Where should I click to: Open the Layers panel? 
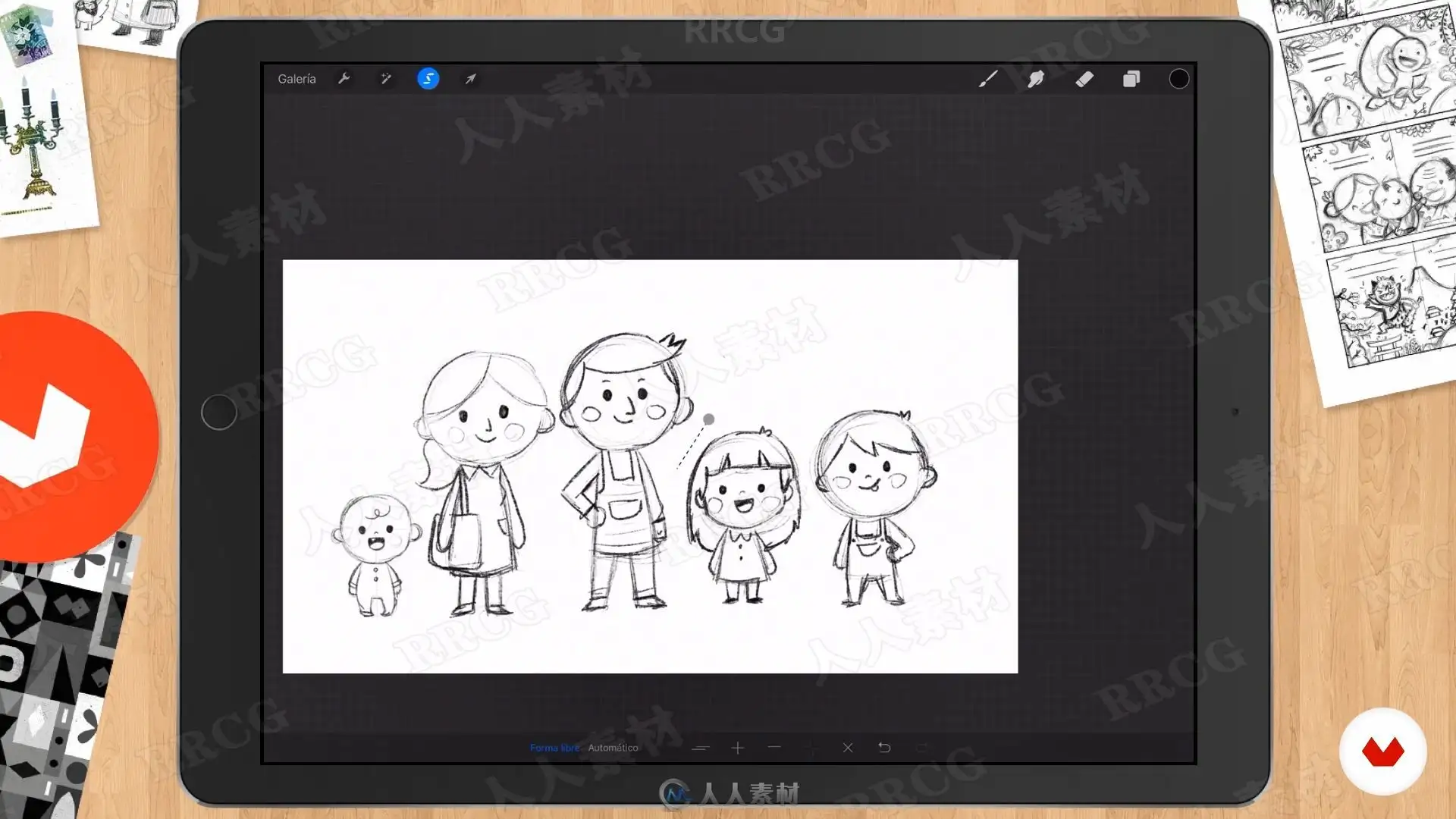click(1131, 79)
